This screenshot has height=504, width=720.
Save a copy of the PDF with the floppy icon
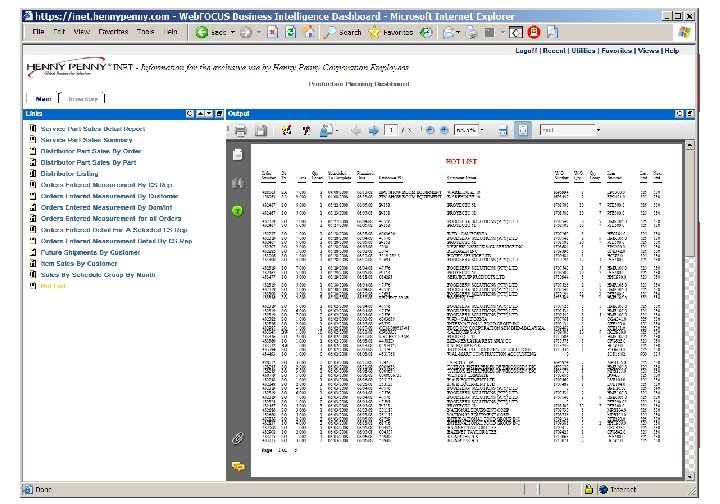click(x=261, y=130)
